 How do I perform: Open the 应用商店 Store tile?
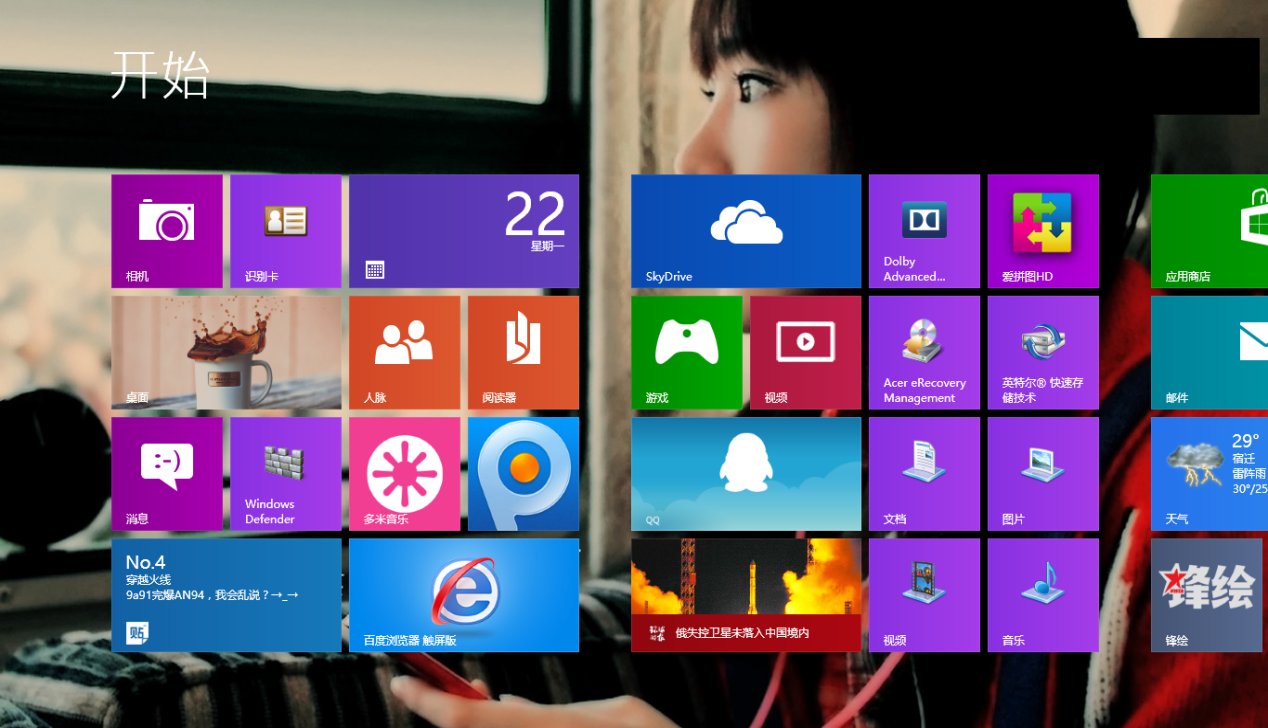point(1209,231)
